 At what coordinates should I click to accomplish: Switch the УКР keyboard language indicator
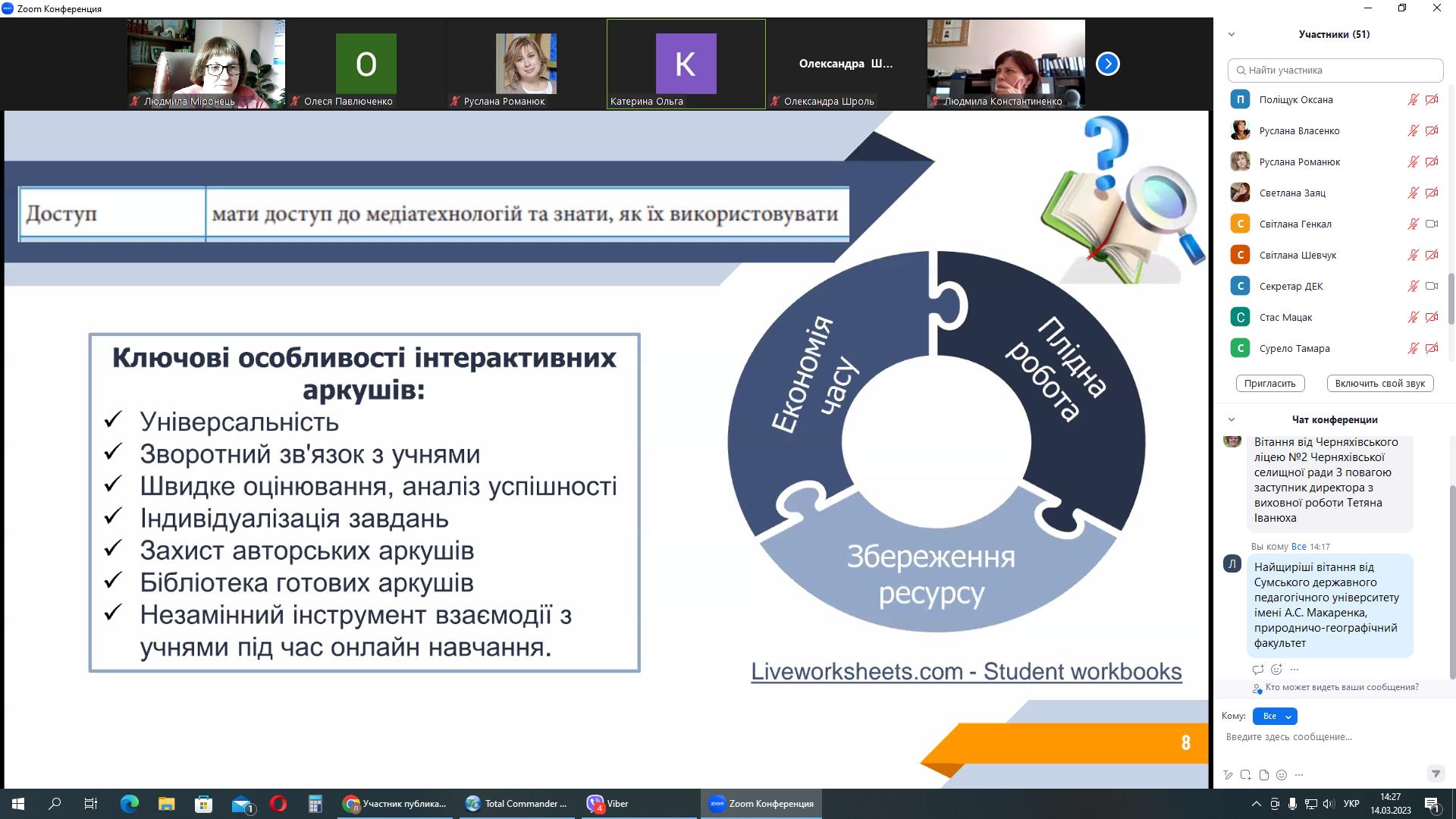coord(1351,804)
